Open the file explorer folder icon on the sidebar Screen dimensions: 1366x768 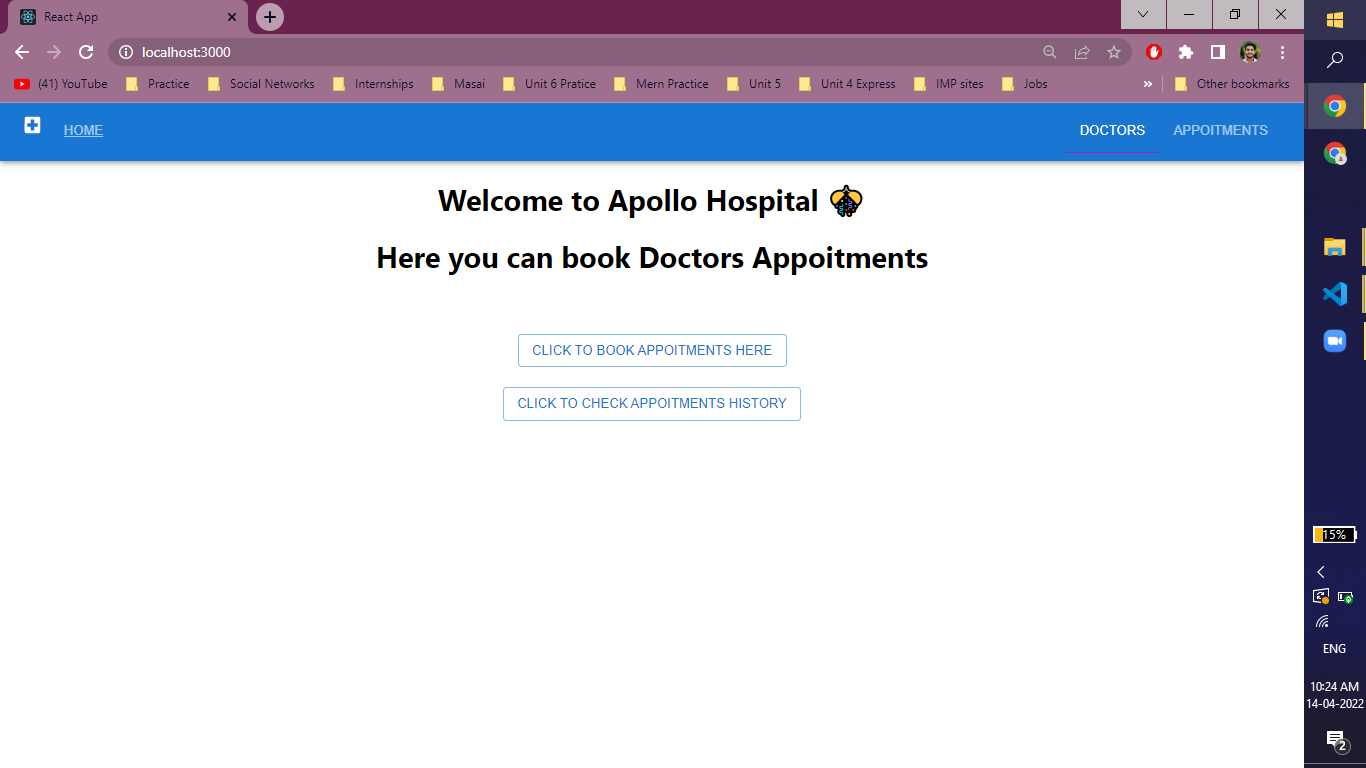1334,245
